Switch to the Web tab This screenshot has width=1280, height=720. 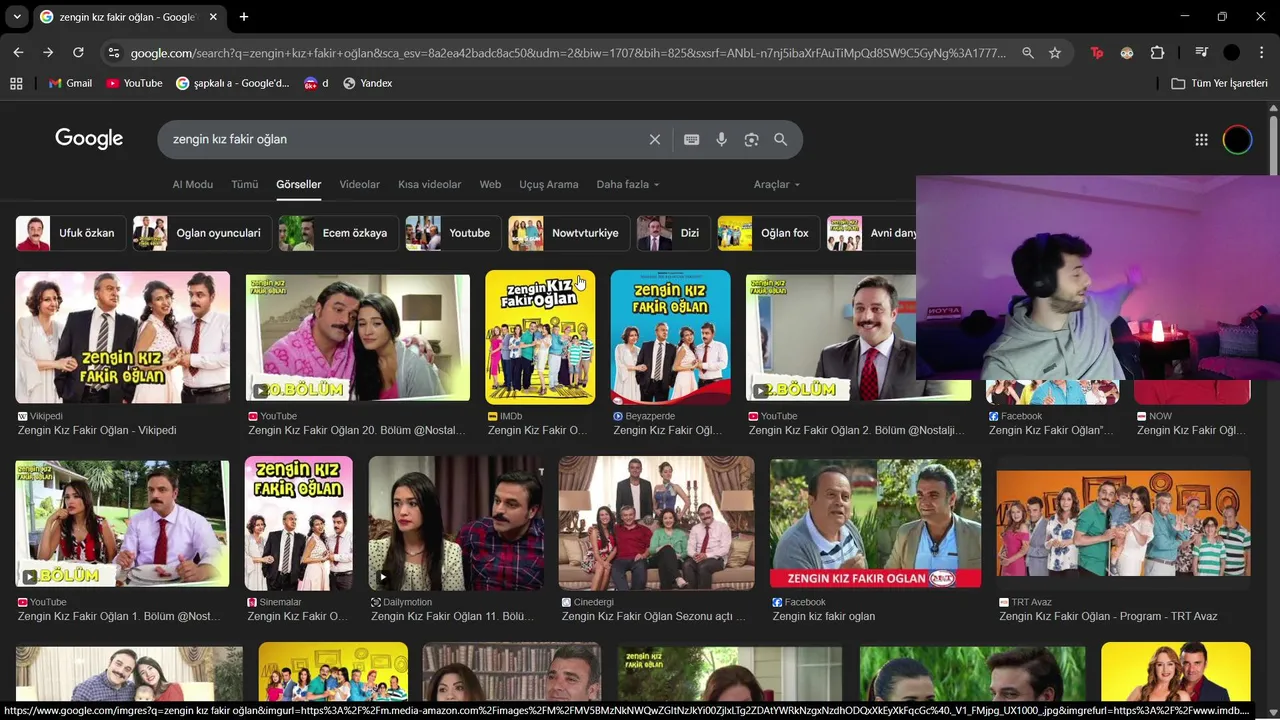[490, 184]
